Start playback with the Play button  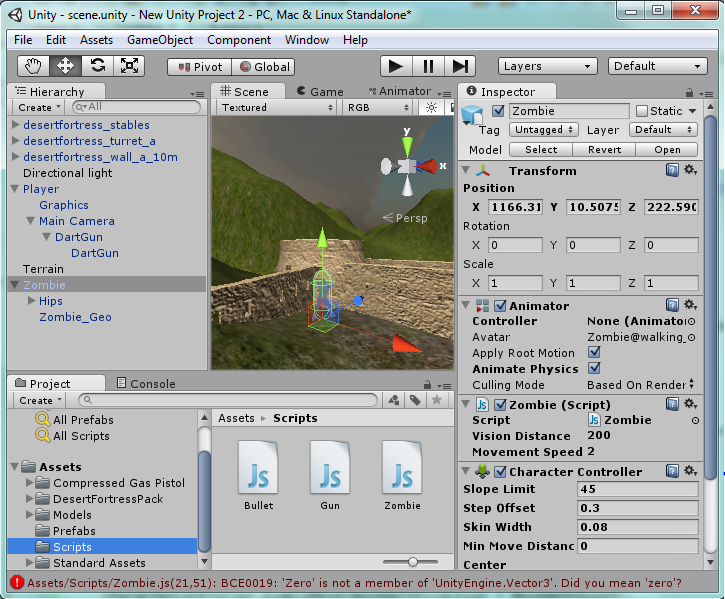click(x=396, y=66)
